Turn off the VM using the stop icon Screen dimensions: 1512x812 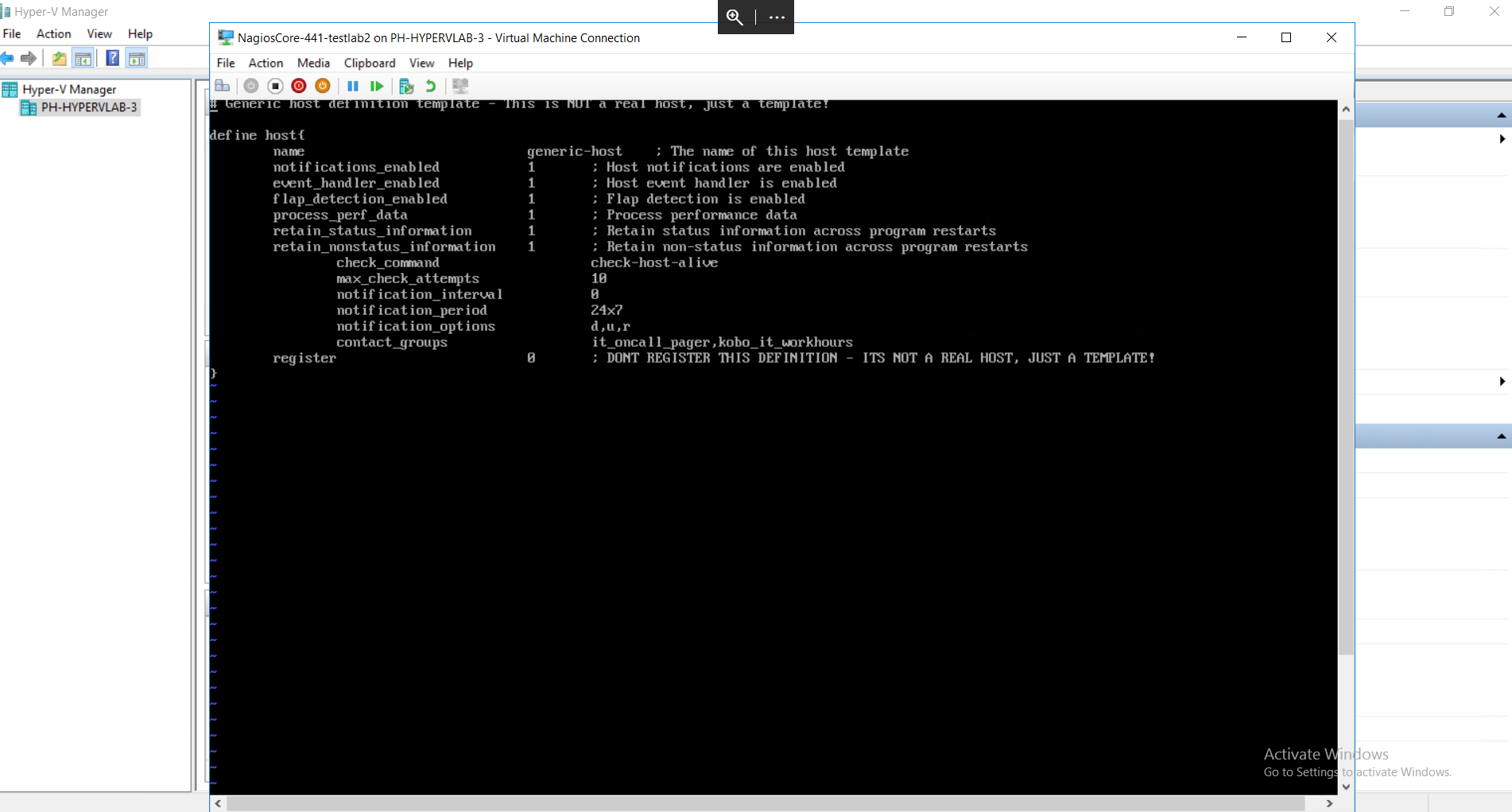click(x=275, y=86)
